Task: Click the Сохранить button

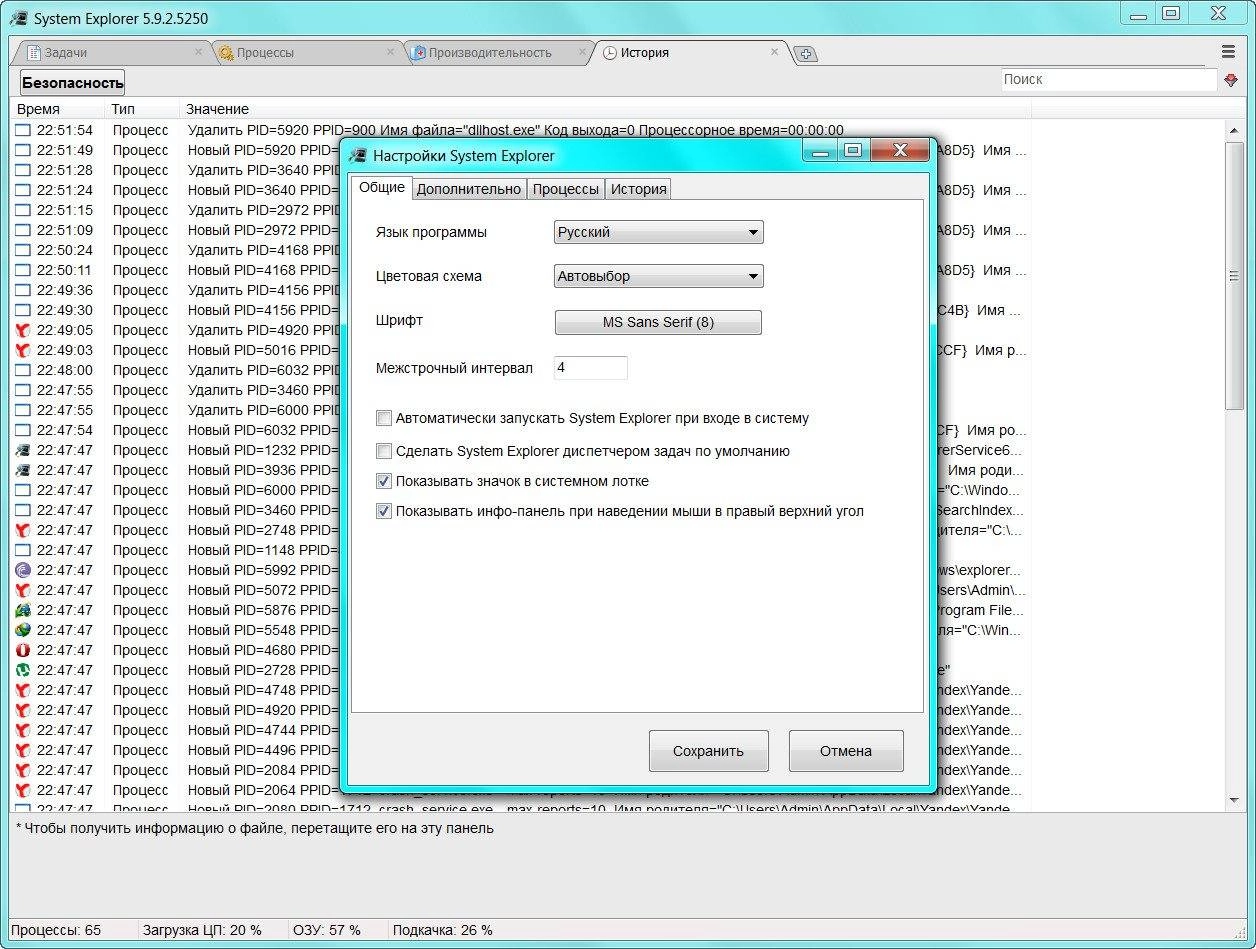Action: (709, 751)
